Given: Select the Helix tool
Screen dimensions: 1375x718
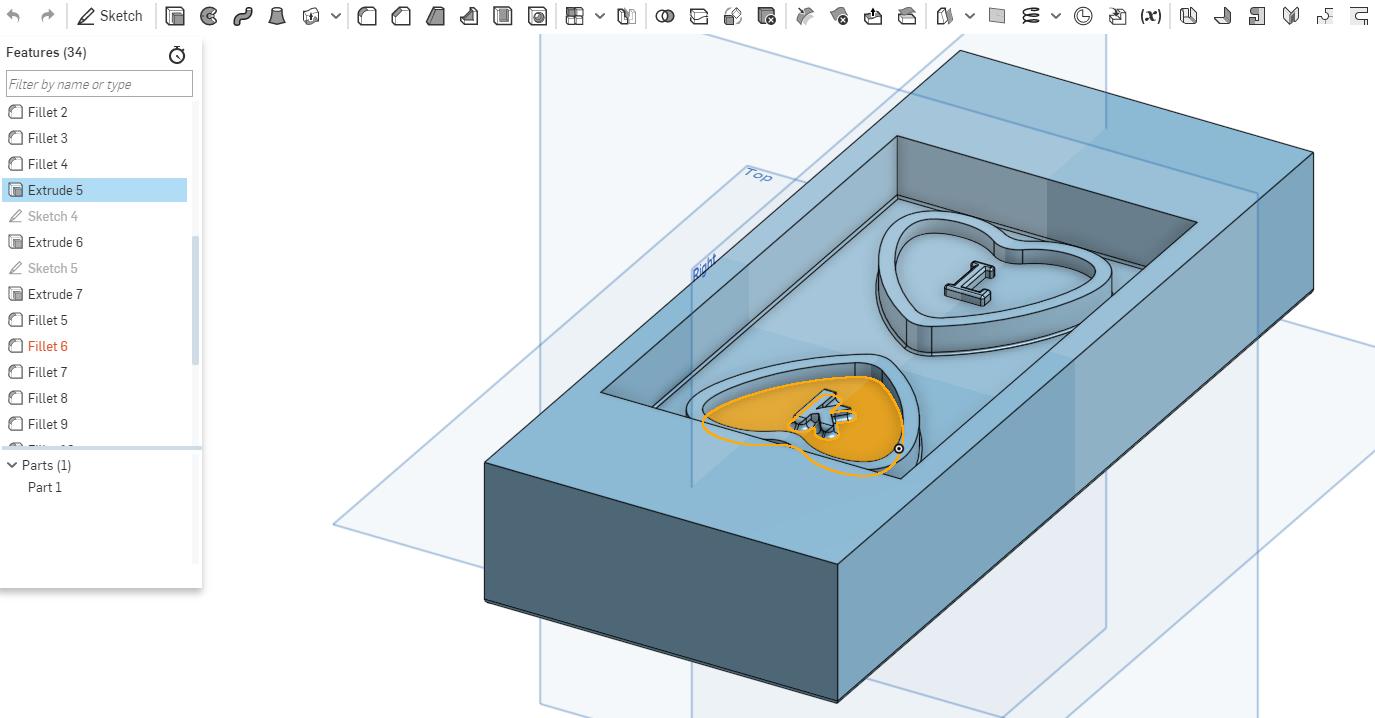Looking at the screenshot, I should coord(1031,16).
